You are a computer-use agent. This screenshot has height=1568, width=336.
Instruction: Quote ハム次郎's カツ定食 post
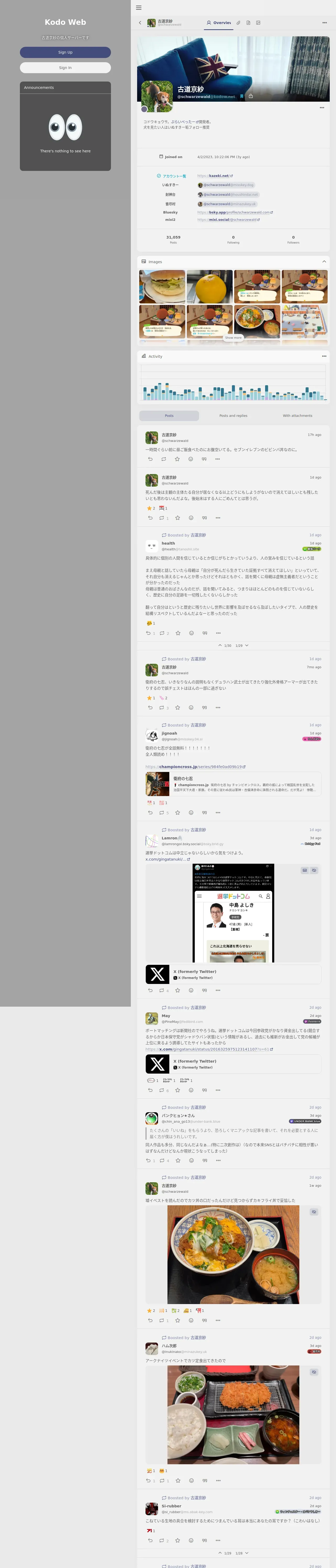click(x=205, y=1480)
